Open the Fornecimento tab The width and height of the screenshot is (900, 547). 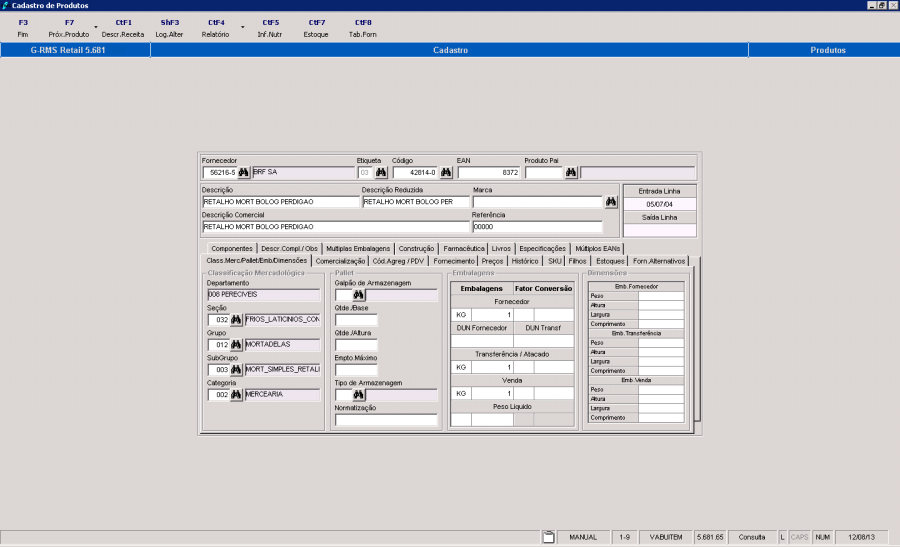tap(454, 261)
